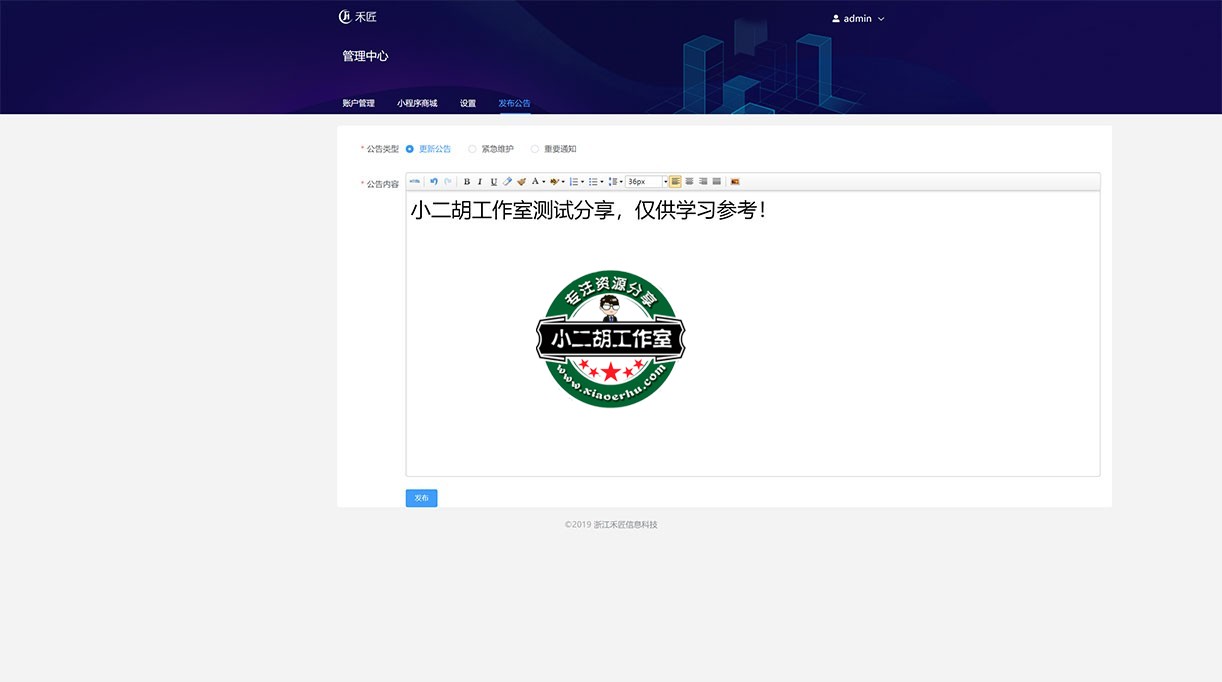Click the undo icon in the editor toolbar
The image size is (1222, 682).
coord(434,181)
